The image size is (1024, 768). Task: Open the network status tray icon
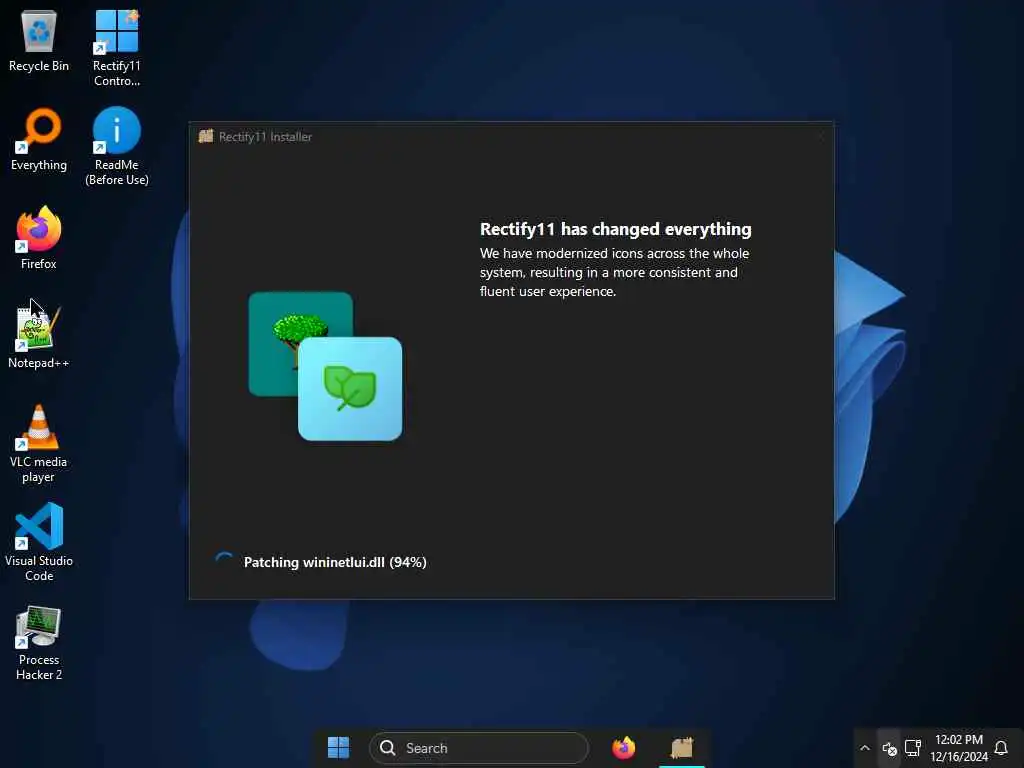[912, 748]
